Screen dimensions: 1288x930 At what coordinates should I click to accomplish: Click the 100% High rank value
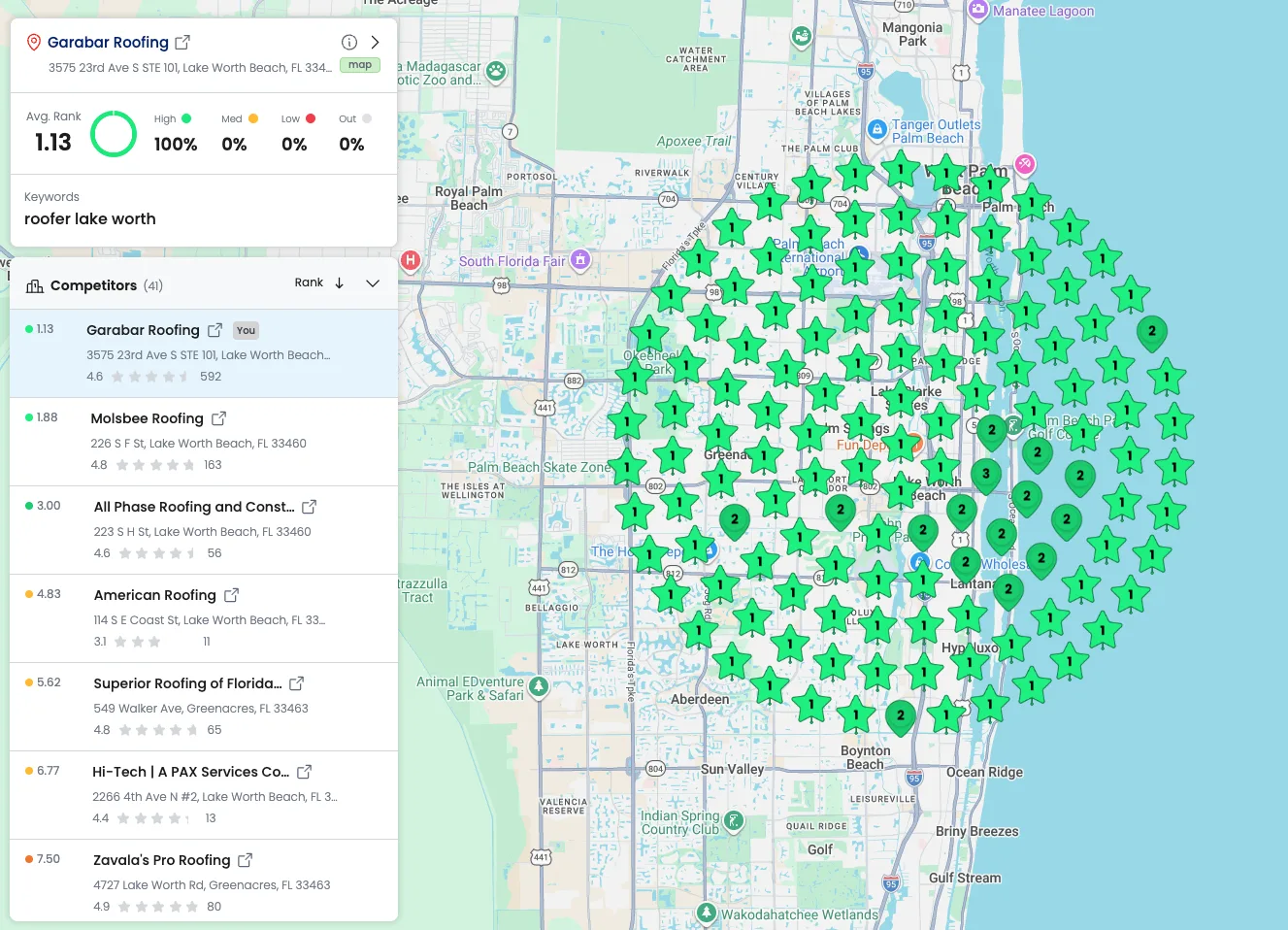click(x=176, y=145)
